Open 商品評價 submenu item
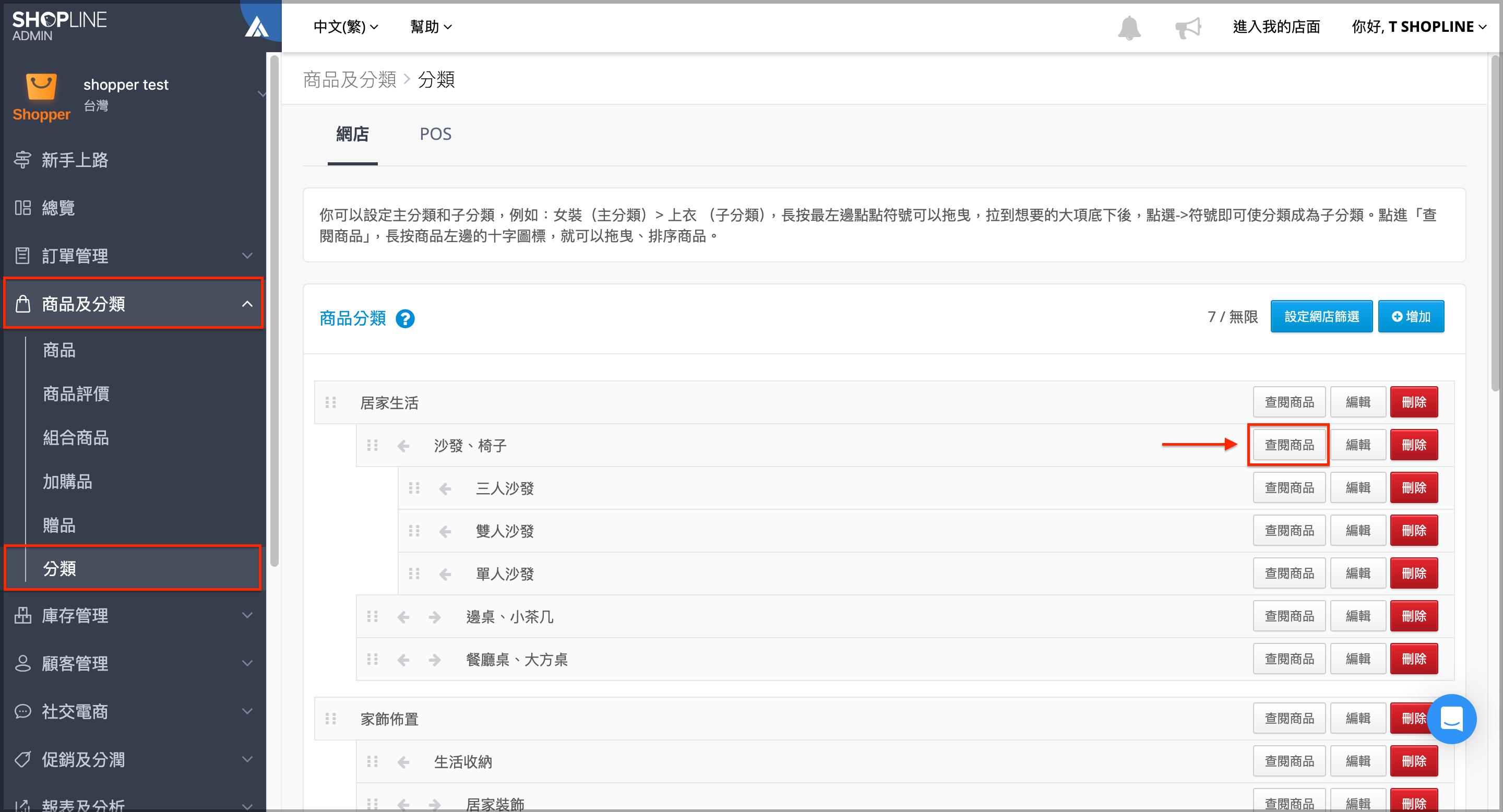 76,394
